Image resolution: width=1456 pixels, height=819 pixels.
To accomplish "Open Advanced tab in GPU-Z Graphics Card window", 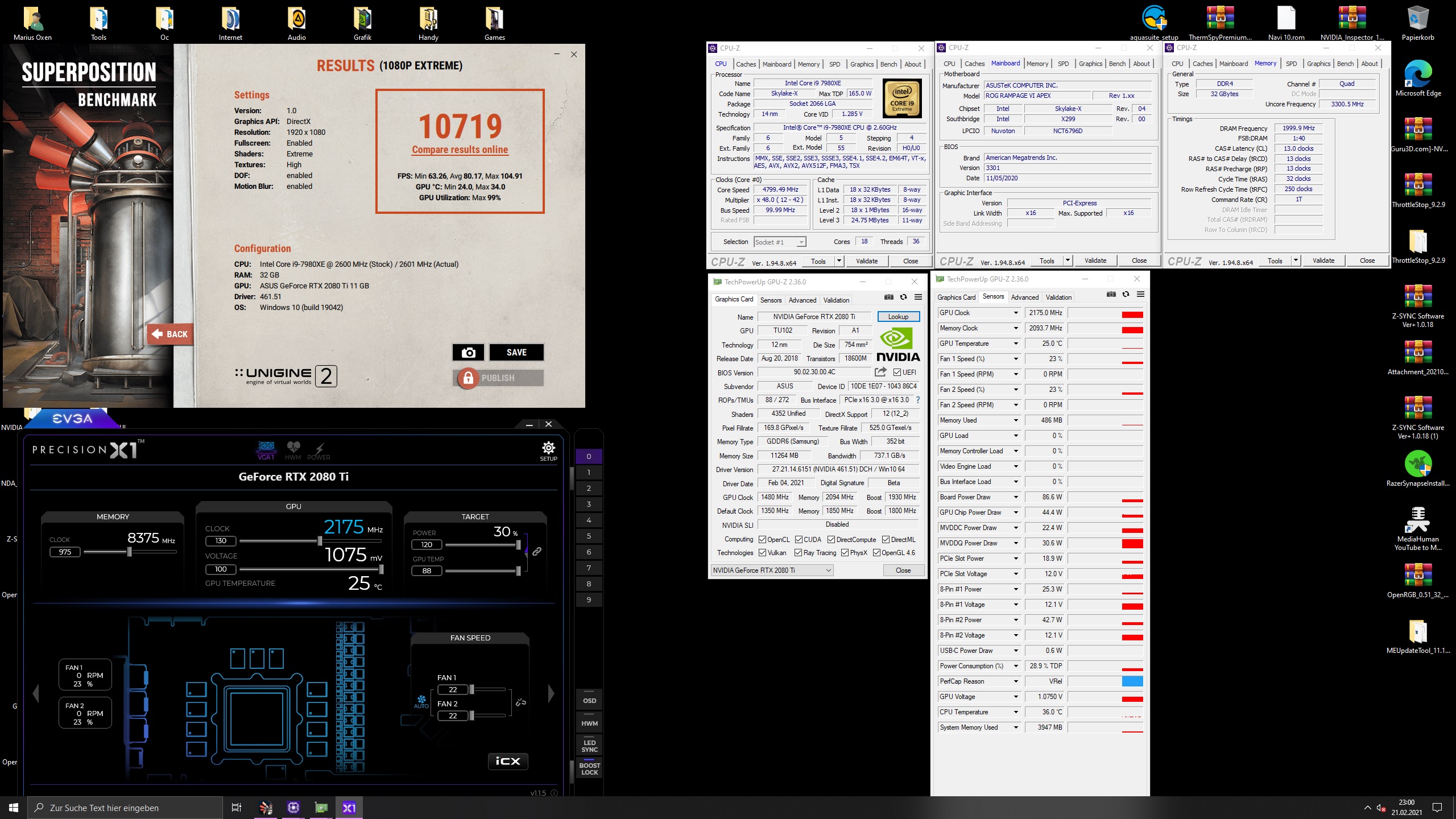I will (803, 300).
